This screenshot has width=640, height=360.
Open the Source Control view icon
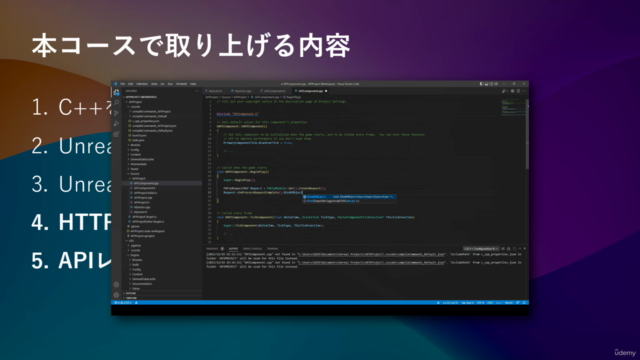[116, 113]
